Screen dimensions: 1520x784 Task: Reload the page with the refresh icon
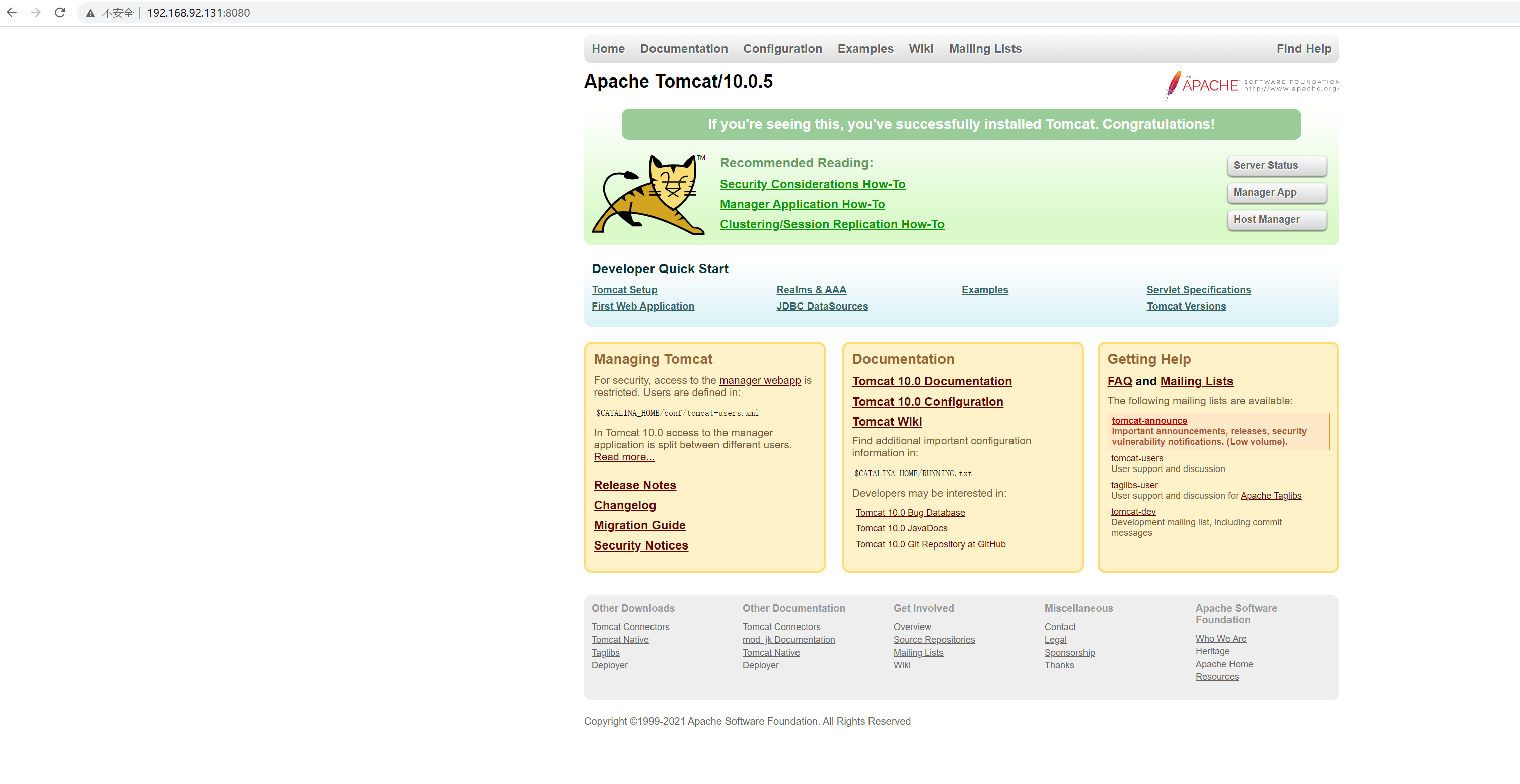coord(60,13)
